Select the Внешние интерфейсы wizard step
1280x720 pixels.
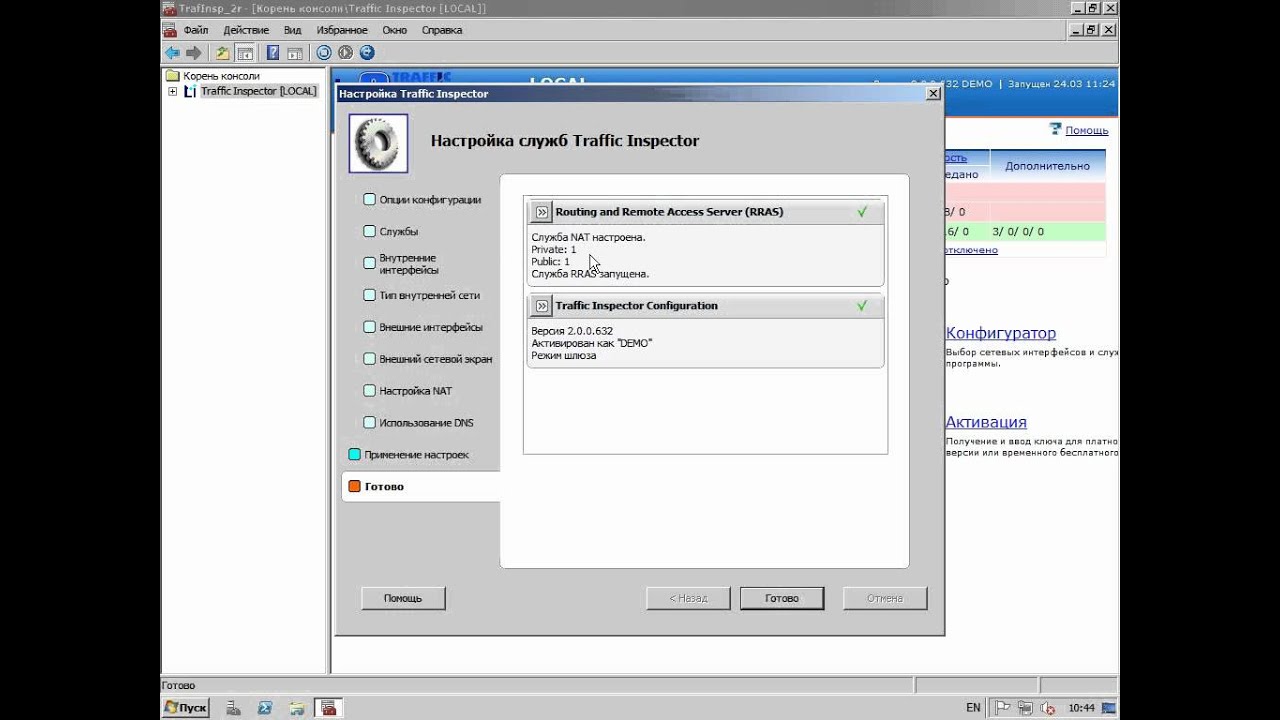[x=423, y=328]
